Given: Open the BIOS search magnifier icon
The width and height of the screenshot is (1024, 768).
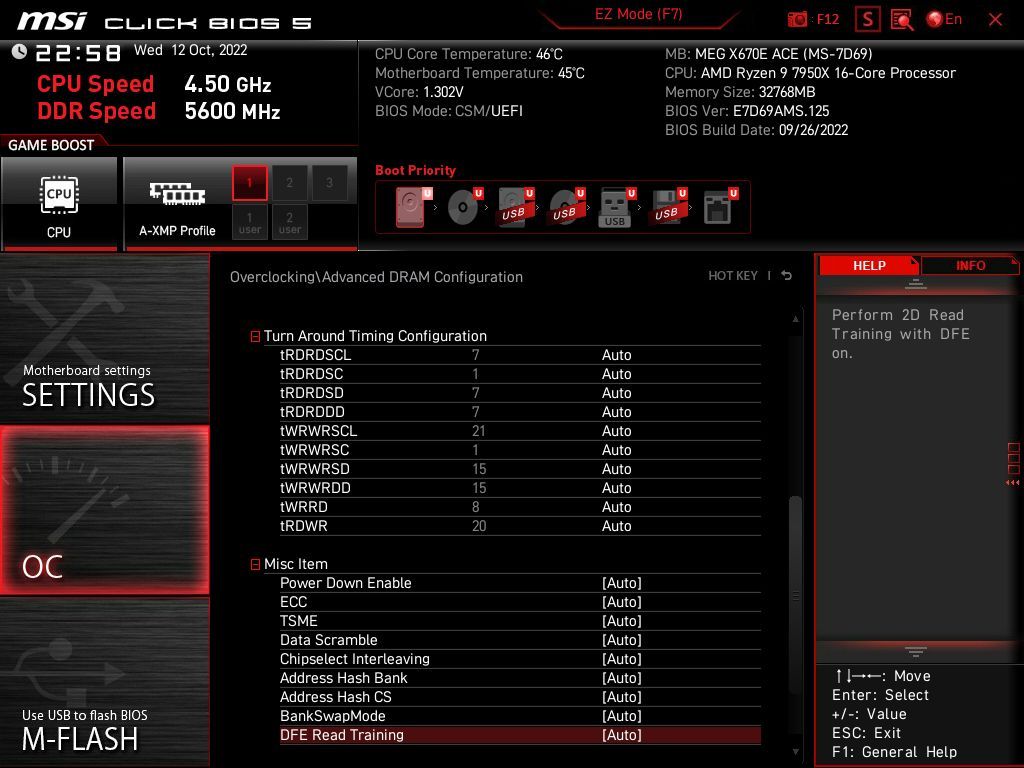Looking at the screenshot, I should pos(902,20).
